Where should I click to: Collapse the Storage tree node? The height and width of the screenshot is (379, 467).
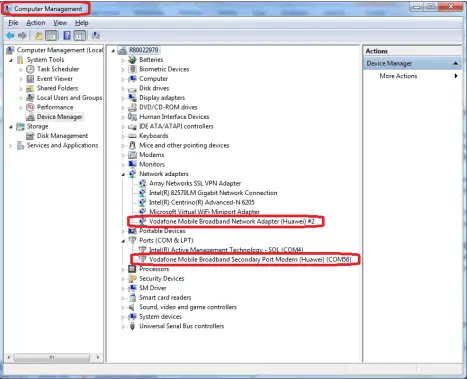pyautogui.click(x=11, y=127)
